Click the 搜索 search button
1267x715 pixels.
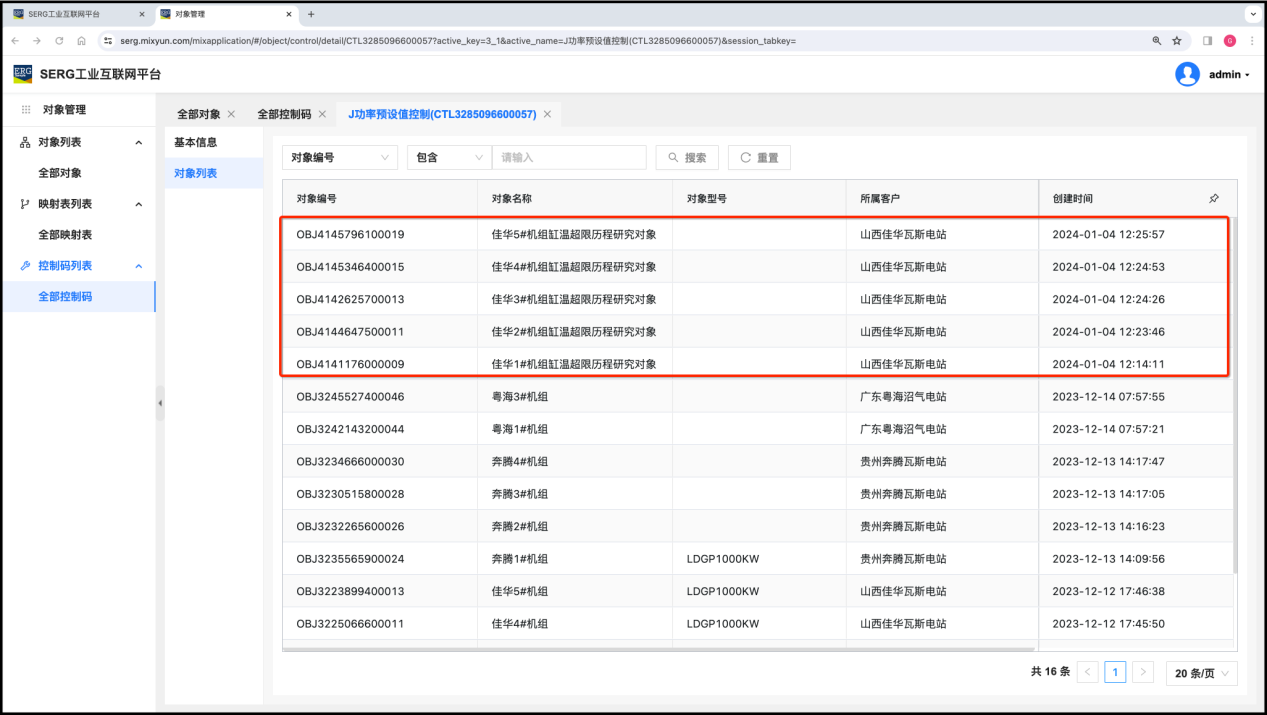click(x=686, y=158)
